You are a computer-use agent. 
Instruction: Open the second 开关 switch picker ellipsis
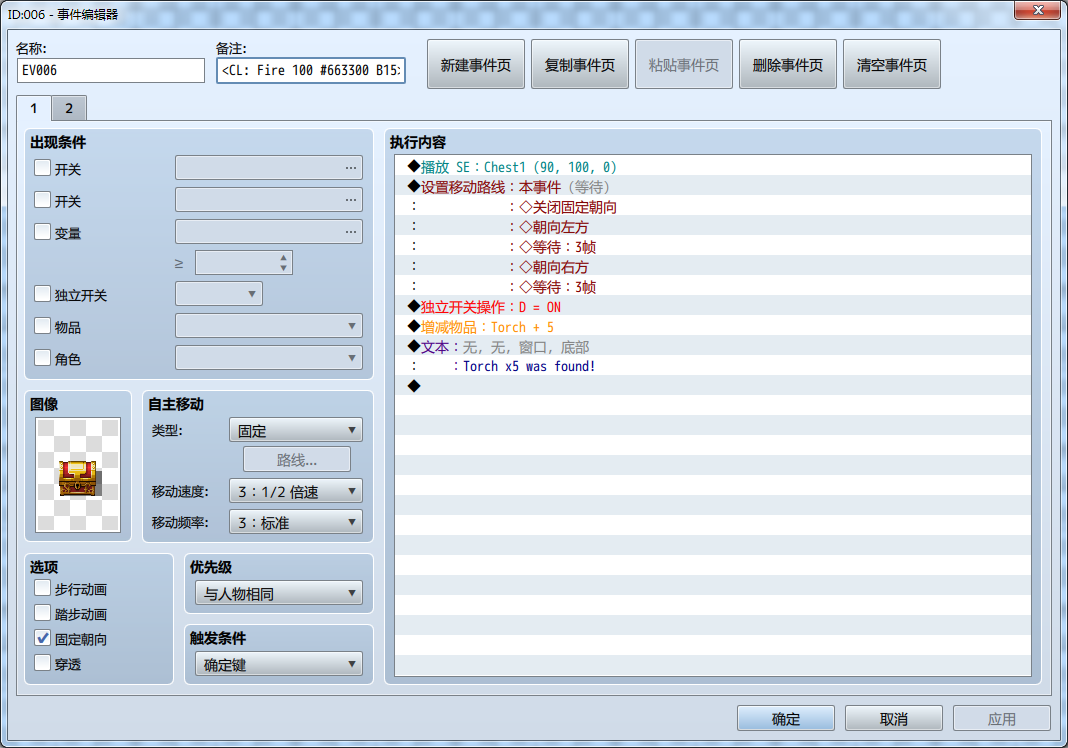click(x=352, y=200)
